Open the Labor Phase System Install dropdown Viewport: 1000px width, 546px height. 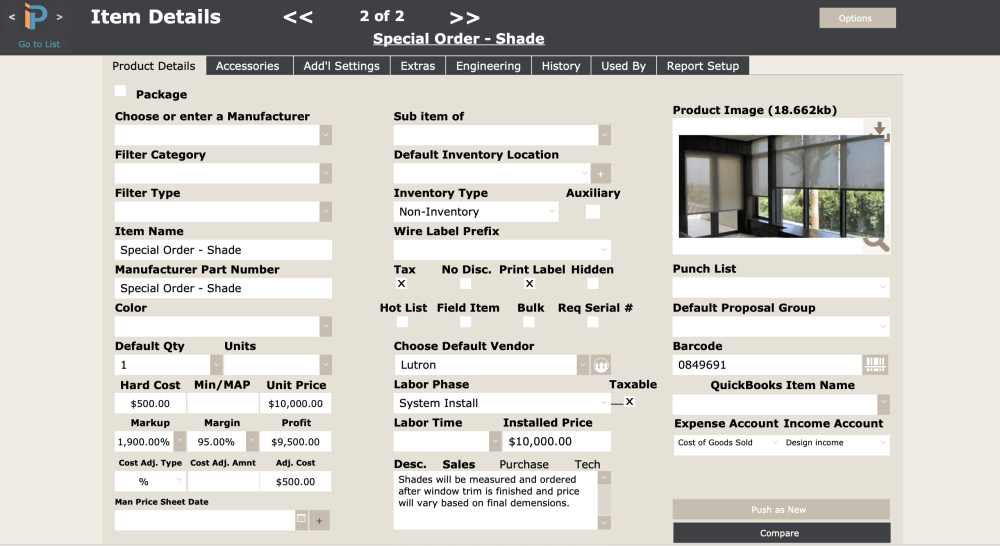502,403
